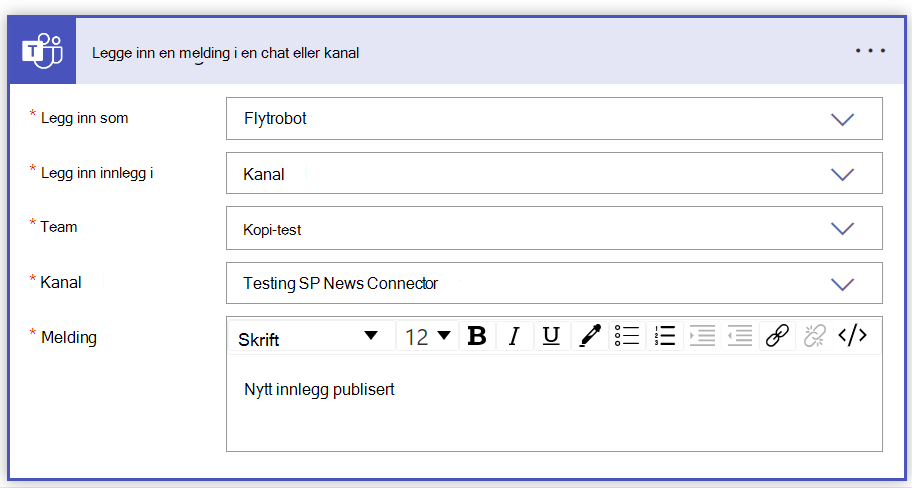The height and width of the screenshot is (488, 912).
Task: Expand the Legg inn som dropdown
Action: point(842,119)
